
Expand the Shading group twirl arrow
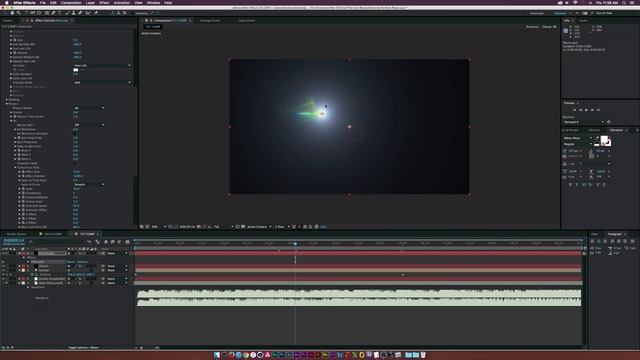point(7,99)
